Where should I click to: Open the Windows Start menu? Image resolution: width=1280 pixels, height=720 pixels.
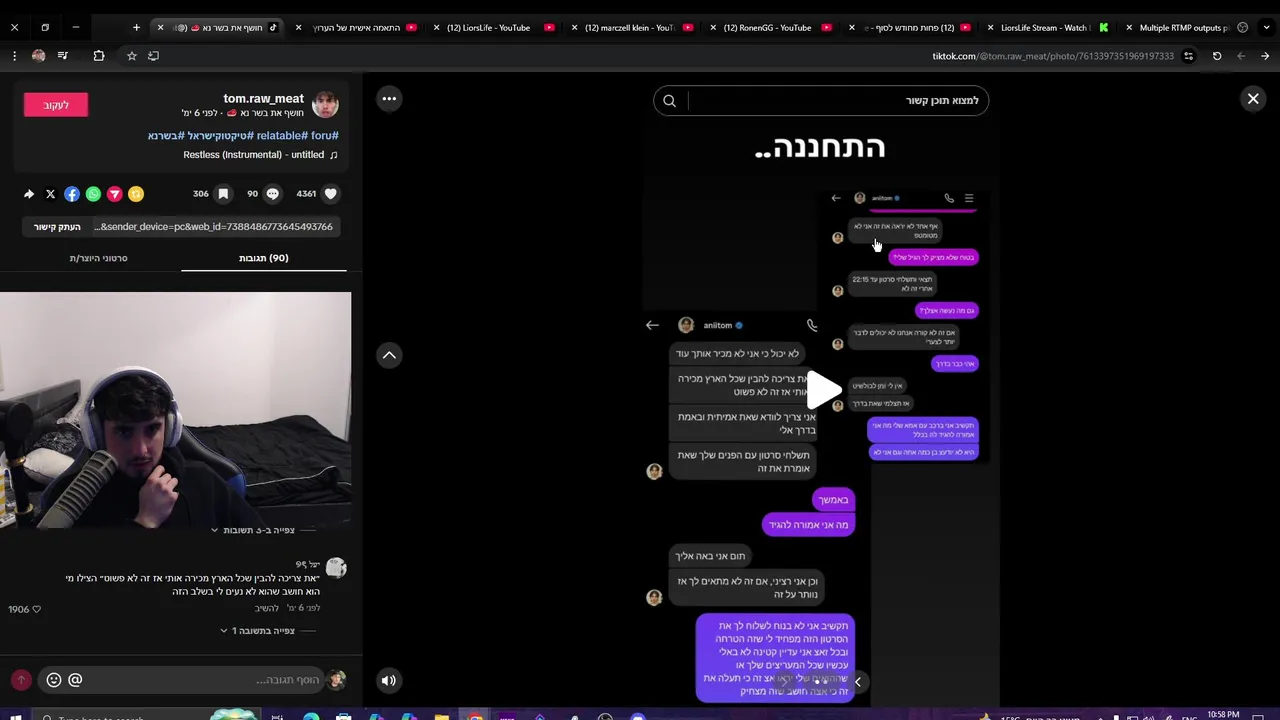click(15, 716)
